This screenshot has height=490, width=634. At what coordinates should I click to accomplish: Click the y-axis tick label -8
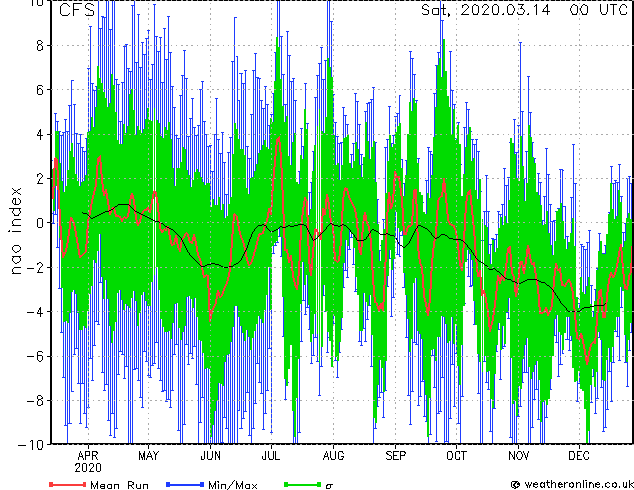click(35, 400)
